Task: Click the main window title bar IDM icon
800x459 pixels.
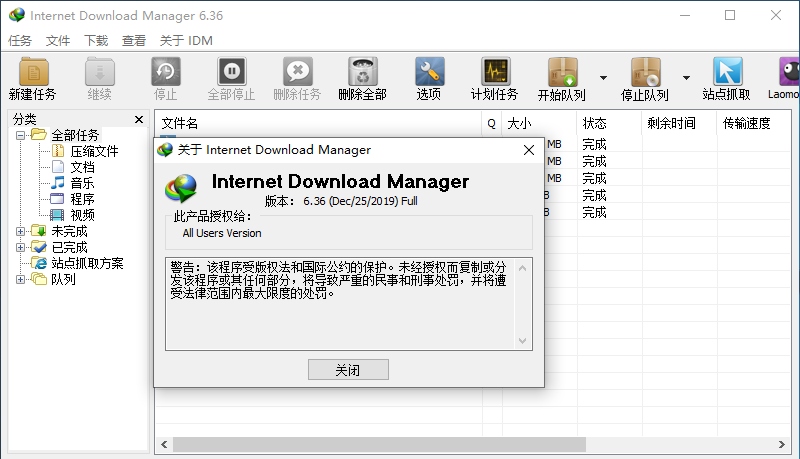Action: pyautogui.click(x=17, y=15)
